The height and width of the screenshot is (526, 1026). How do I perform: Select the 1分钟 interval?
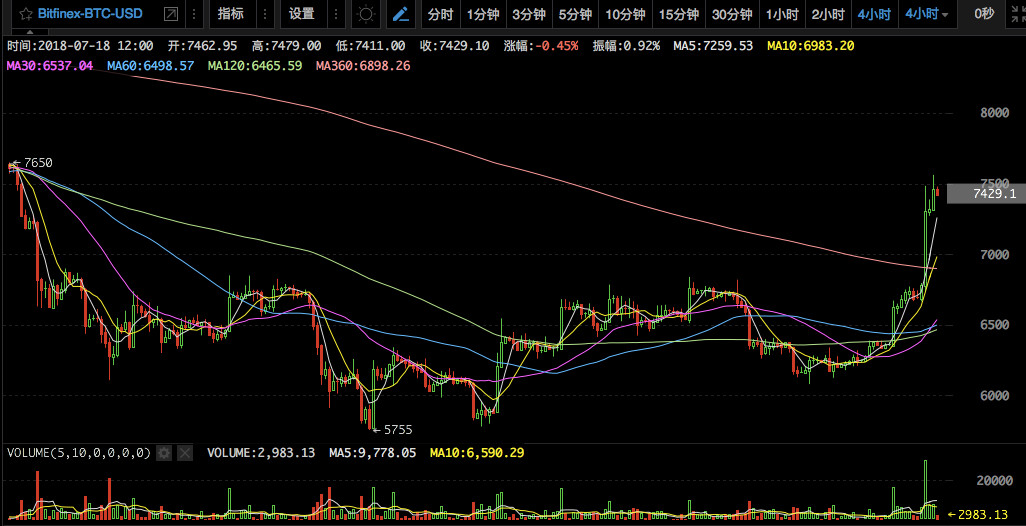coord(483,14)
